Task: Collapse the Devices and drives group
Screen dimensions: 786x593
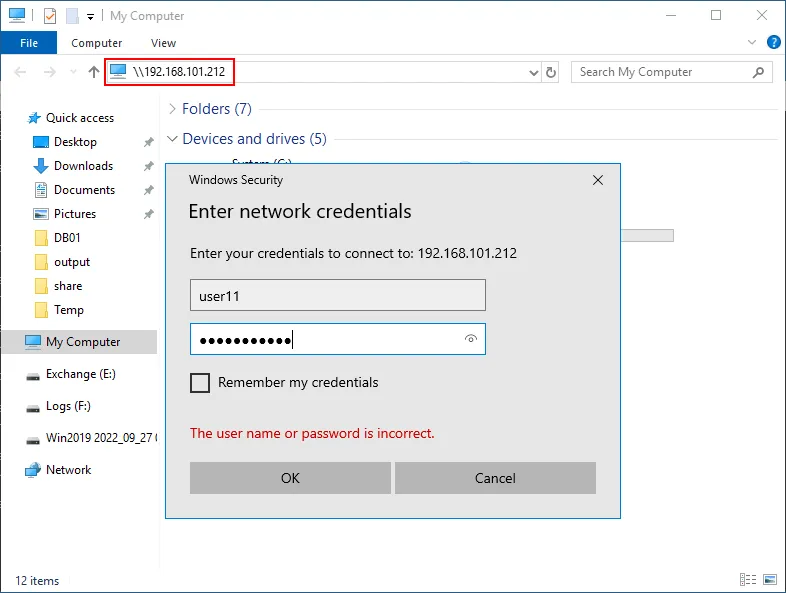Action: pyautogui.click(x=173, y=139)
